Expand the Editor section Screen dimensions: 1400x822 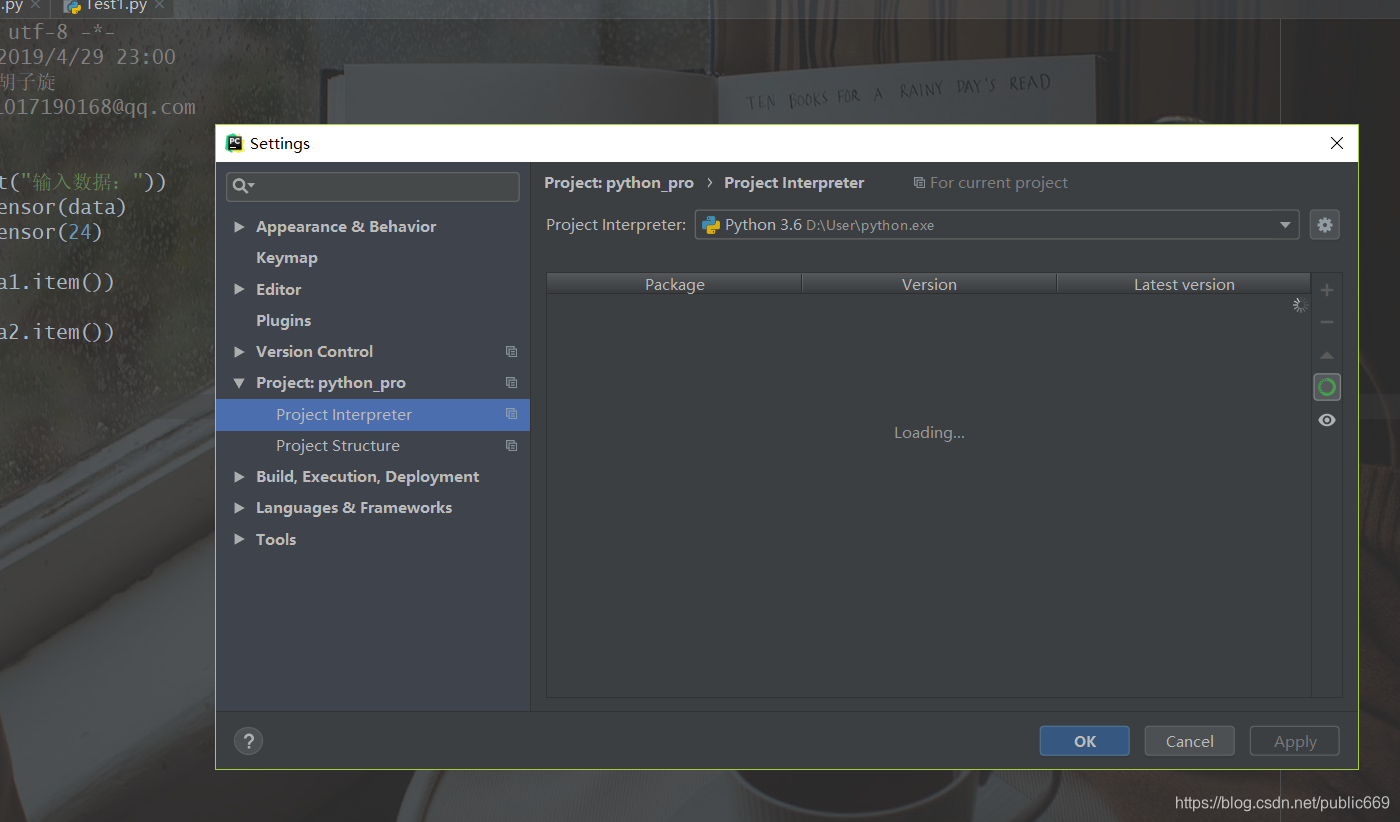pyautogui.click(x=239, y=289)
